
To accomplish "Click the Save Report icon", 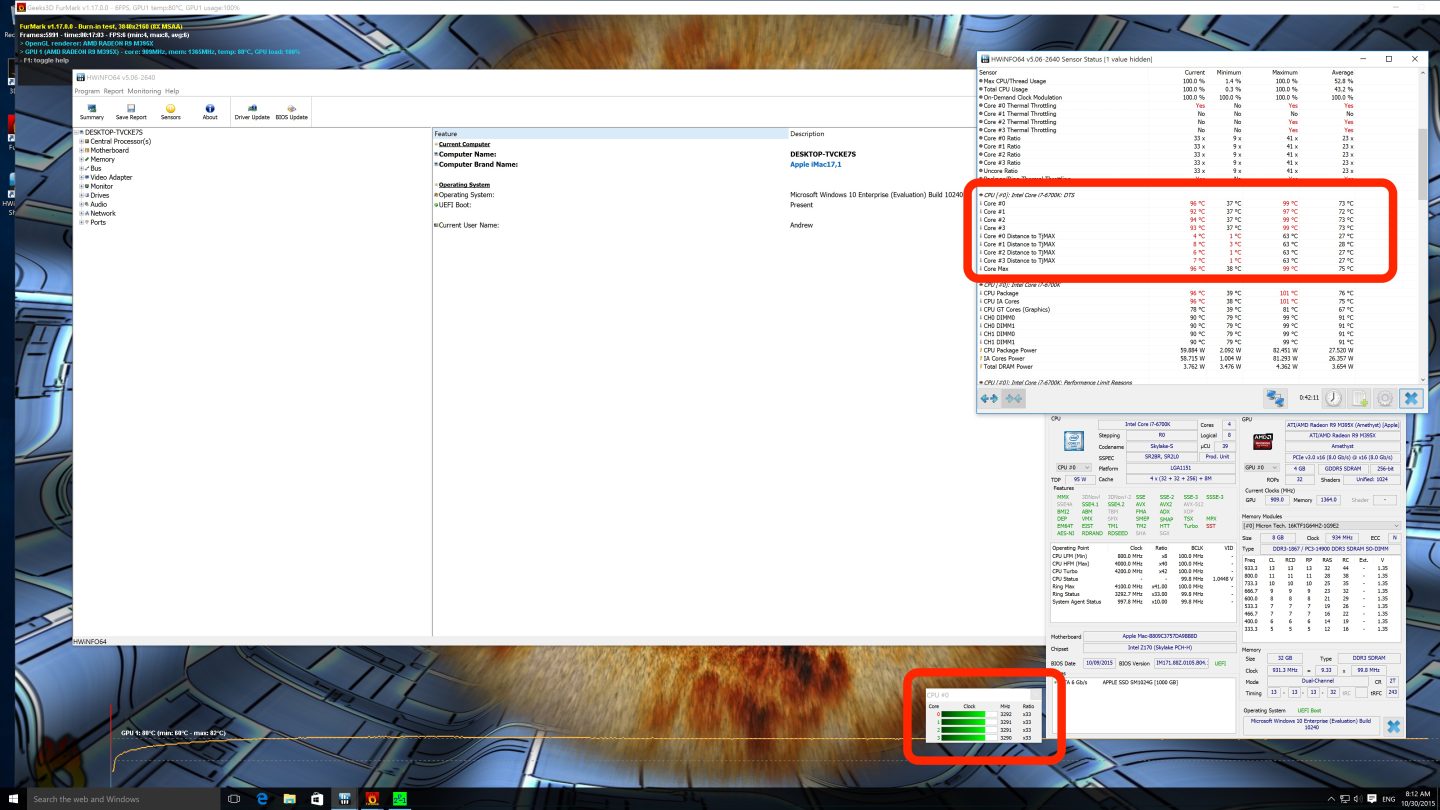I will [x=130, y=110].
